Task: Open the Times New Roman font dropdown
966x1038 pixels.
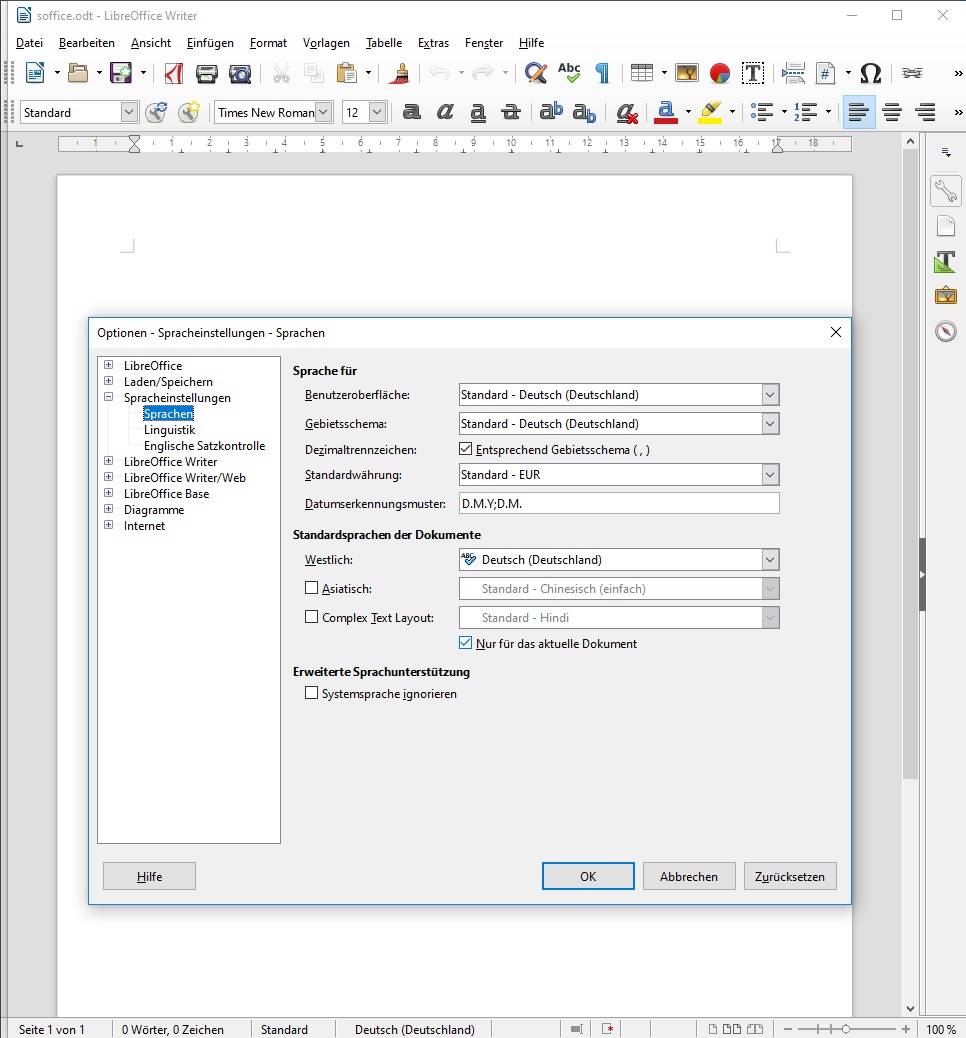Action: tap(324, 113)
